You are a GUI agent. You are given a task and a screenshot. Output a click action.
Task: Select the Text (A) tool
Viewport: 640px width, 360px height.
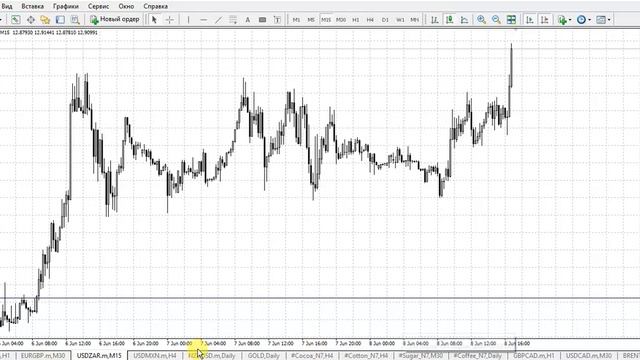[x=247, y=20]
